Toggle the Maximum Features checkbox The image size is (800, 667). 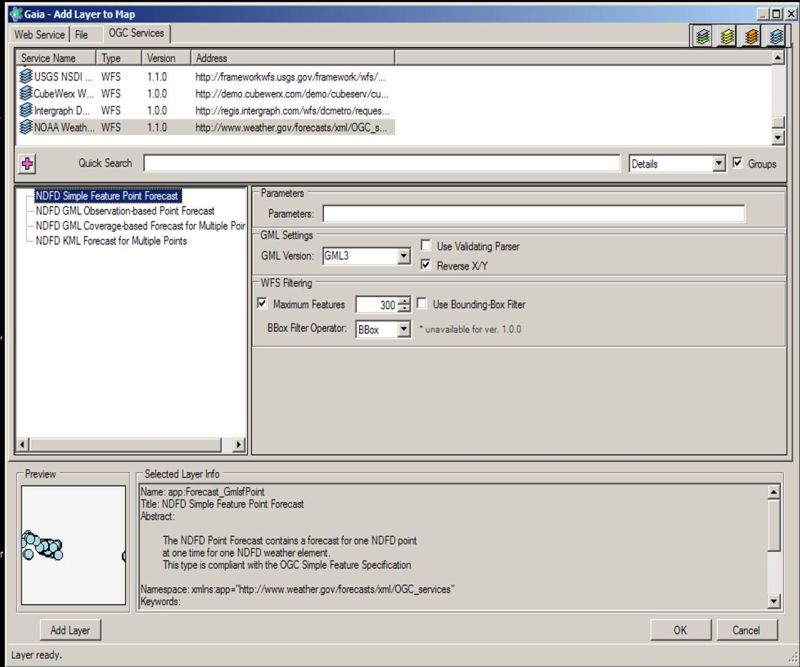(x=262, y=304)
